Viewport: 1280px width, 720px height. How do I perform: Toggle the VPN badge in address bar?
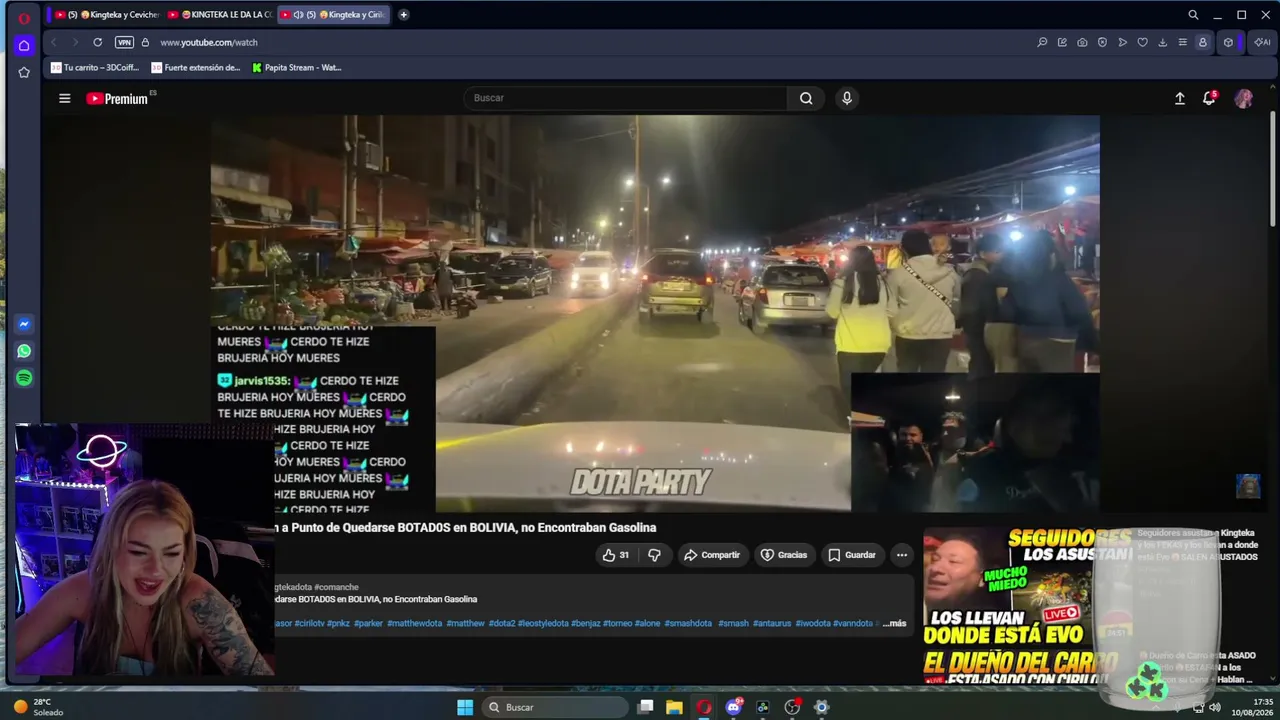pyautogui.click(x=124, y=42)
